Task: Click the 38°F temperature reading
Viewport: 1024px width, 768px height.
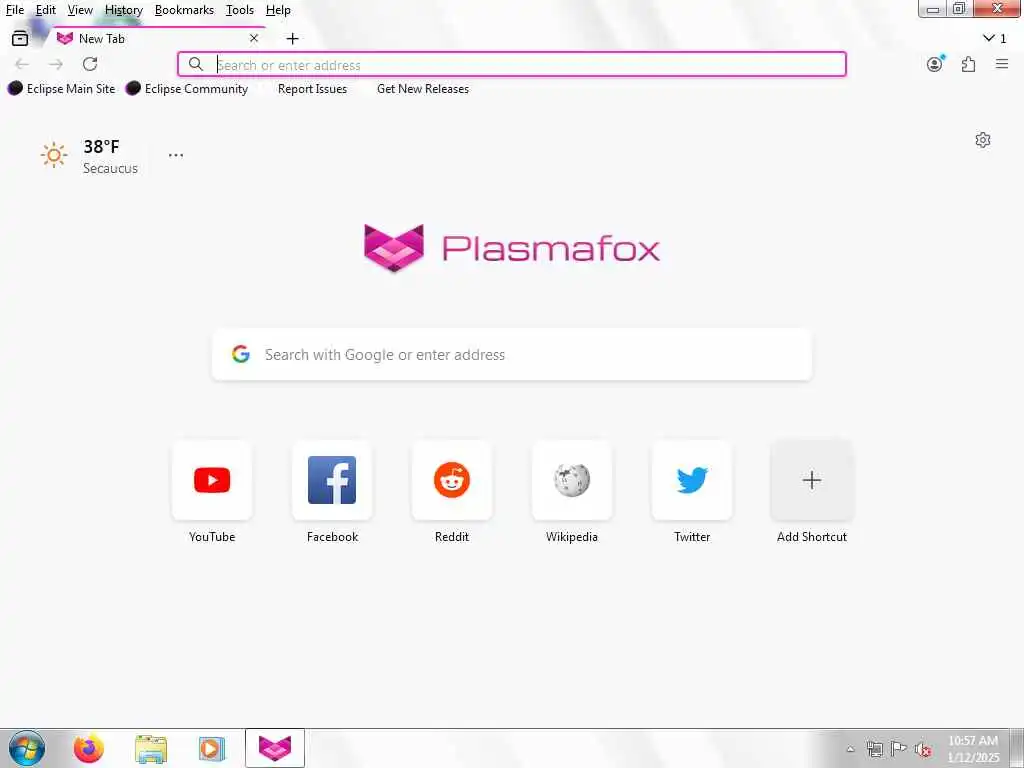Action: coord(101,146)
